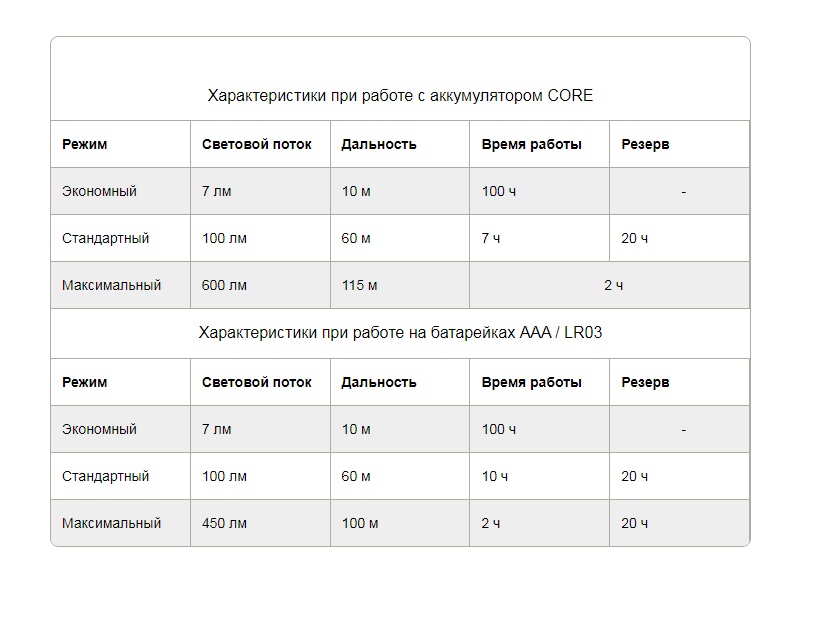Click 'Режим' header in the CORE table
Viewport: 823px width, 643px height.
point(84,144)
